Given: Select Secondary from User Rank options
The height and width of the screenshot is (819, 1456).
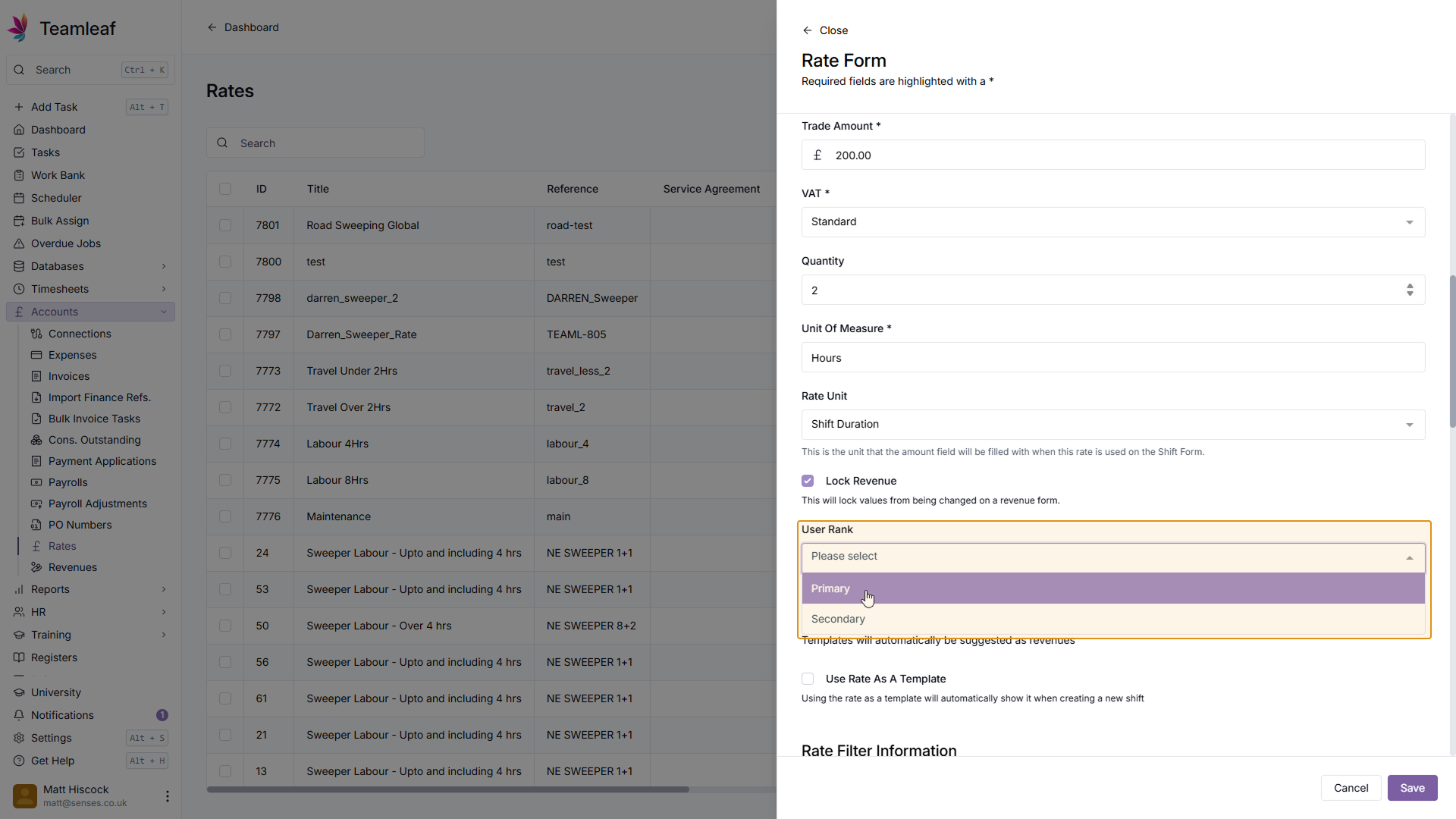Looking at the screenshot, I should click(x=838, y=619).
